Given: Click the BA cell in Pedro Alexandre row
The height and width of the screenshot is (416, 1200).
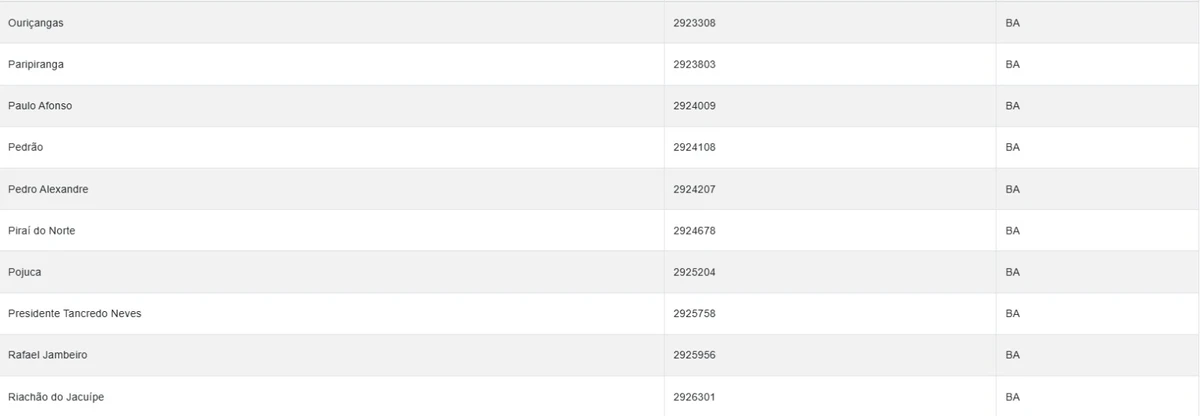Looking at the screenshot, I should click(1012, 189).
